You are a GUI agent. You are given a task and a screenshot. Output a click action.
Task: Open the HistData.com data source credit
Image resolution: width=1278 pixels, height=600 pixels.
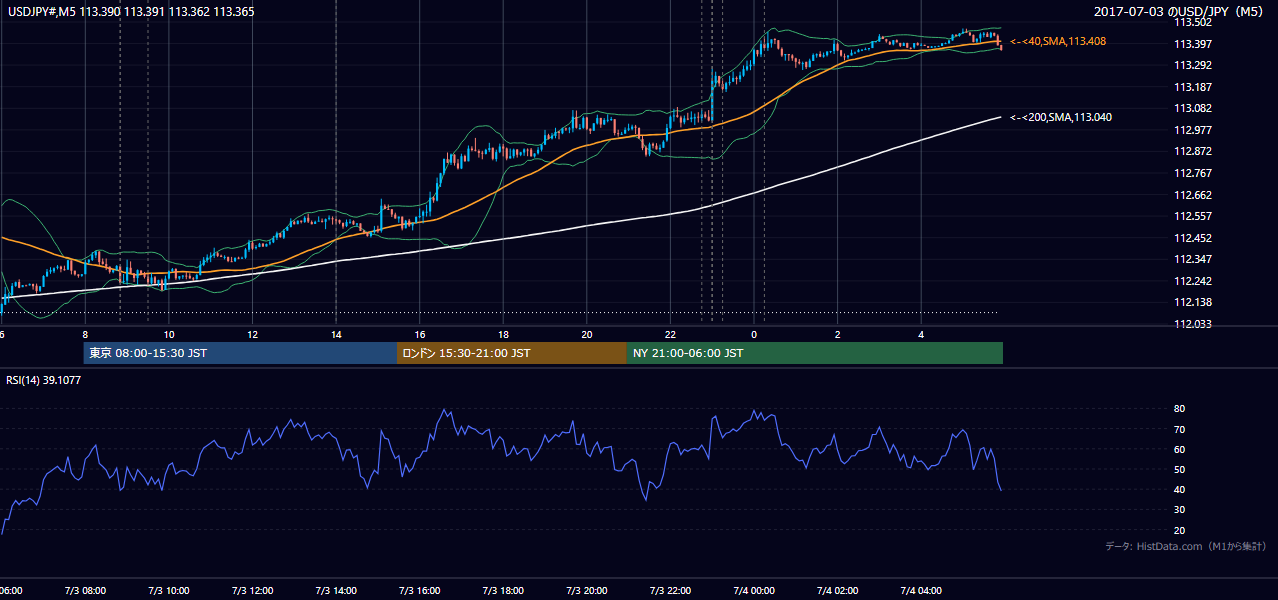point(1185,546)
